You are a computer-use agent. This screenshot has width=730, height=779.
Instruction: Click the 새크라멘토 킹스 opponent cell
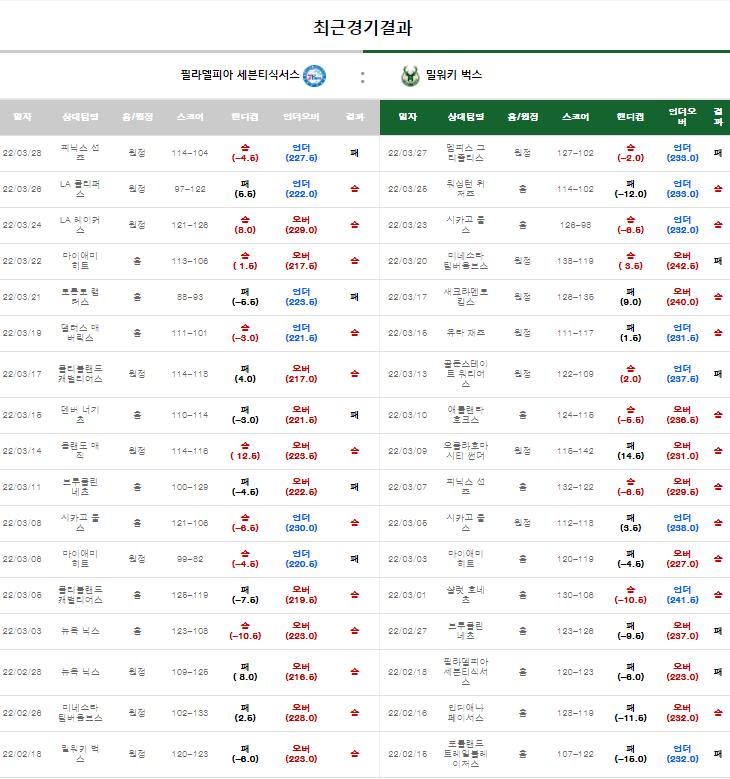click(466, 297)
